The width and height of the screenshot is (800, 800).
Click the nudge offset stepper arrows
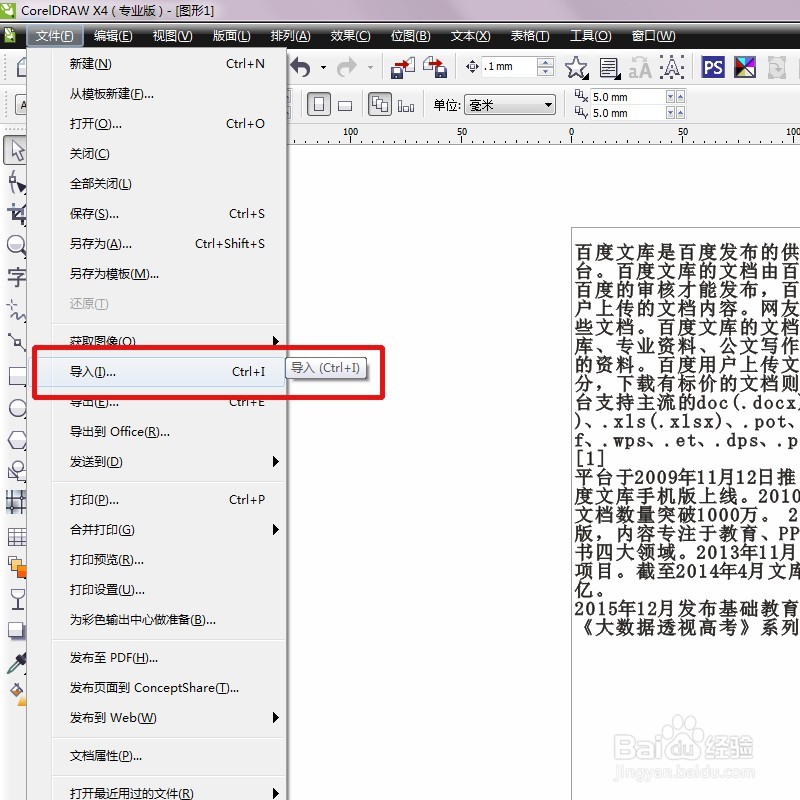click(x=545, y=67)
